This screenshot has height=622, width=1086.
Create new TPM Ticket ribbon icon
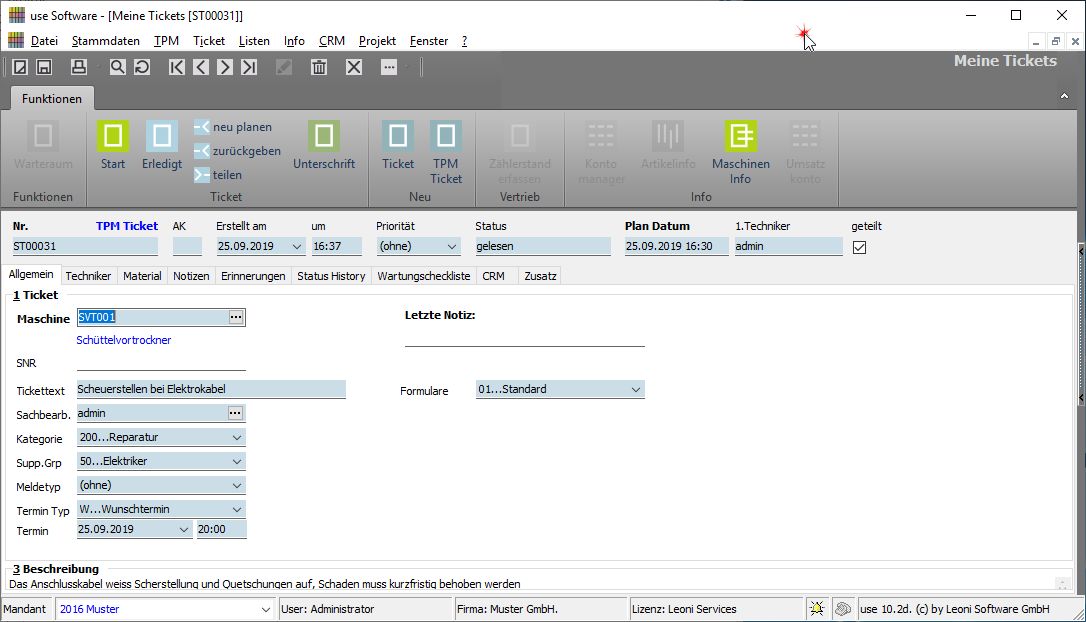coord(446,136)
